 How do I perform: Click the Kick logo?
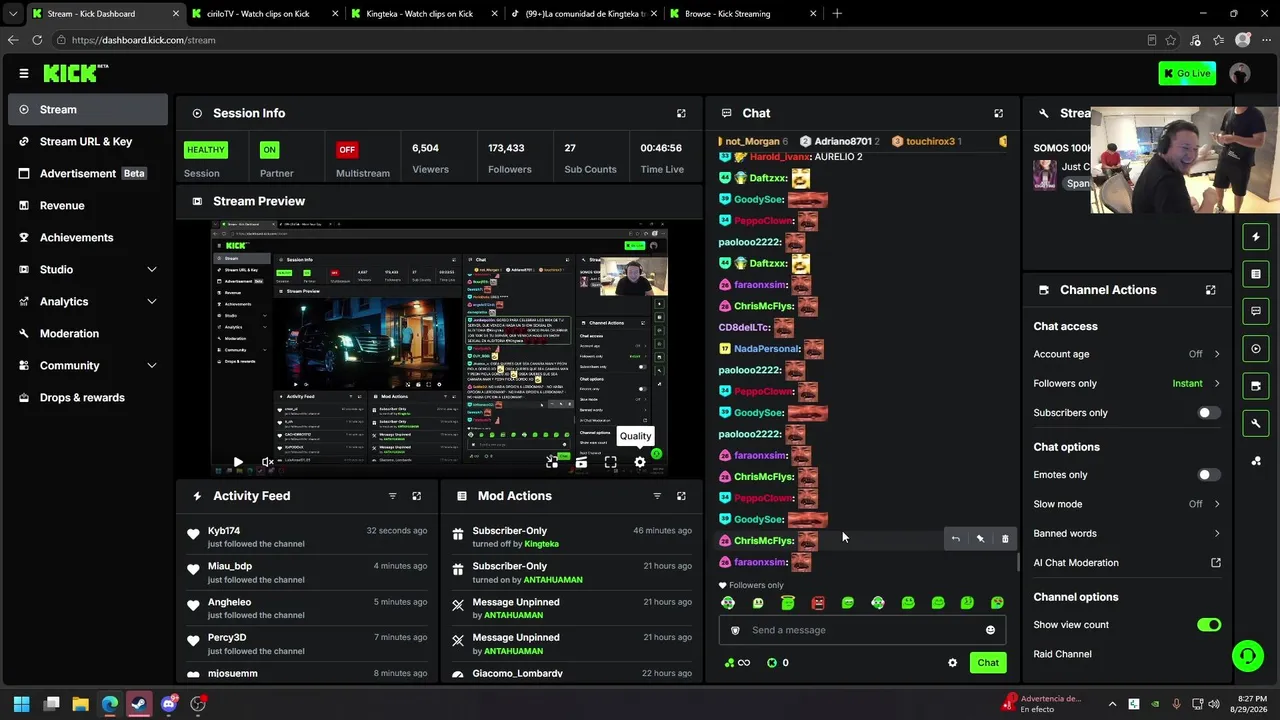pyautogui.click(x=75, y=73)
